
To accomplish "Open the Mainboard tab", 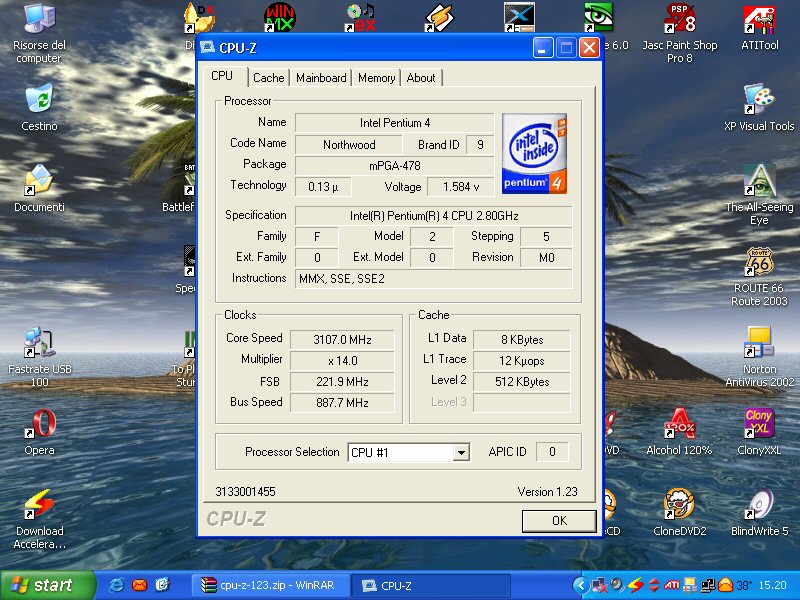I will (321, 78).
